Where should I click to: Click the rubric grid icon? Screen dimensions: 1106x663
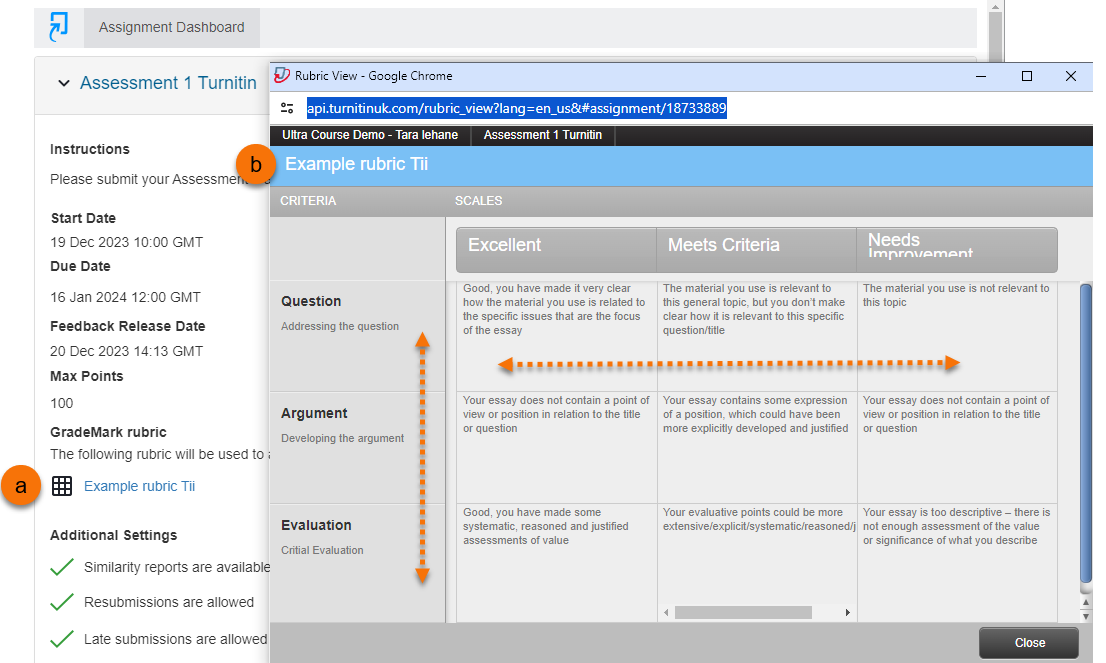click(62, 486)
